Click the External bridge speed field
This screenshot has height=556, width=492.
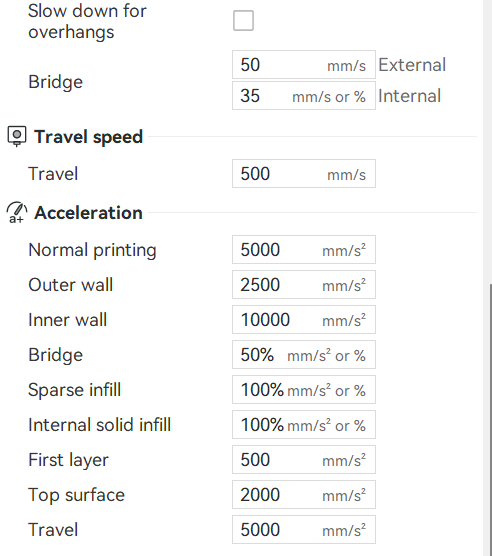click(x=304, y=65)
